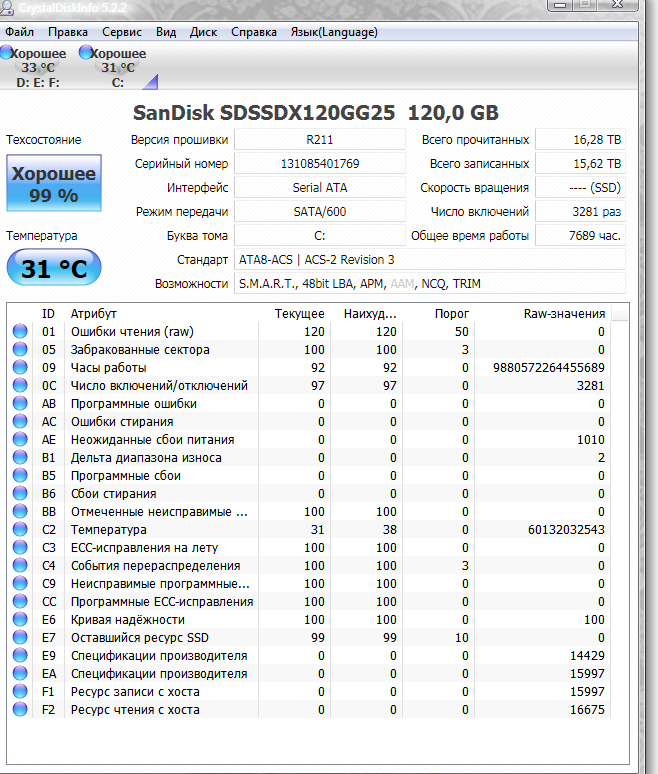Click the total writes value 15,62 TB
Viewport: 658px width, 774px height.
click(x=581, y=163)
